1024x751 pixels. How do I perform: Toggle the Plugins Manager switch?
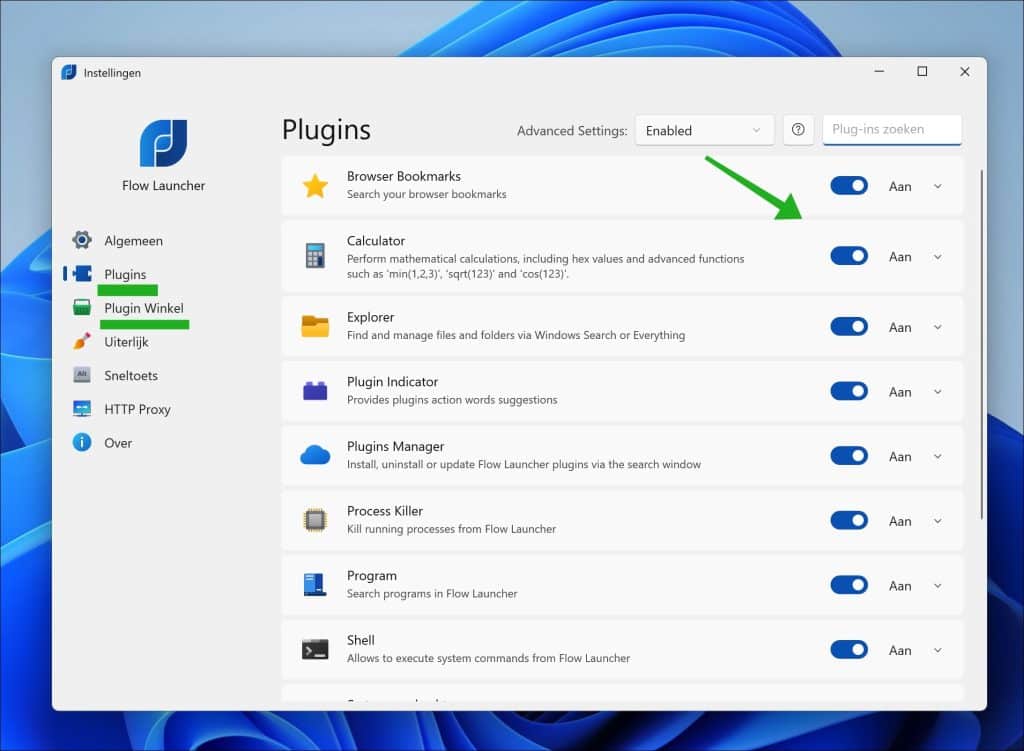[x=849, y=456]
